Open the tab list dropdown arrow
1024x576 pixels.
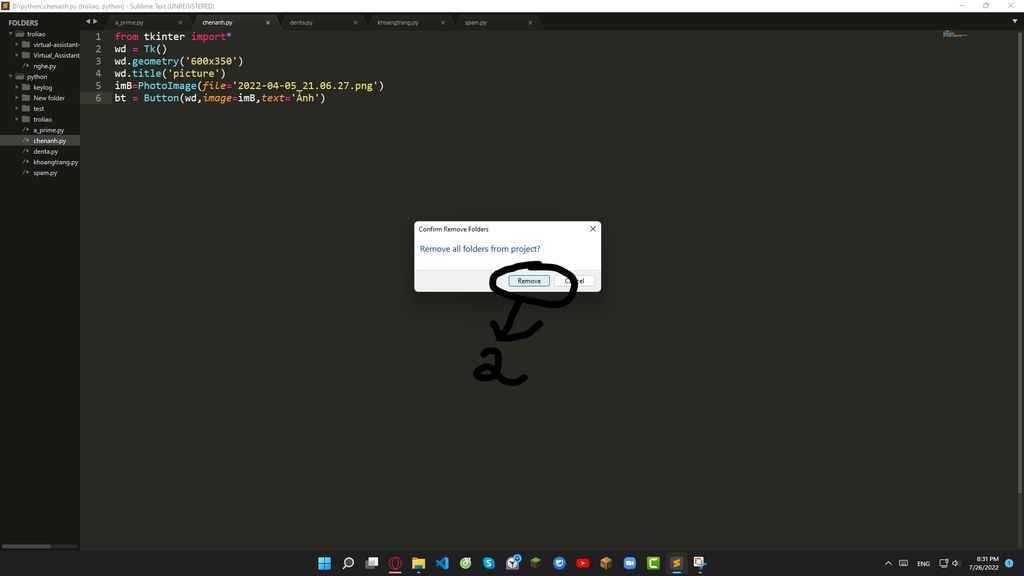point(1014,21)
